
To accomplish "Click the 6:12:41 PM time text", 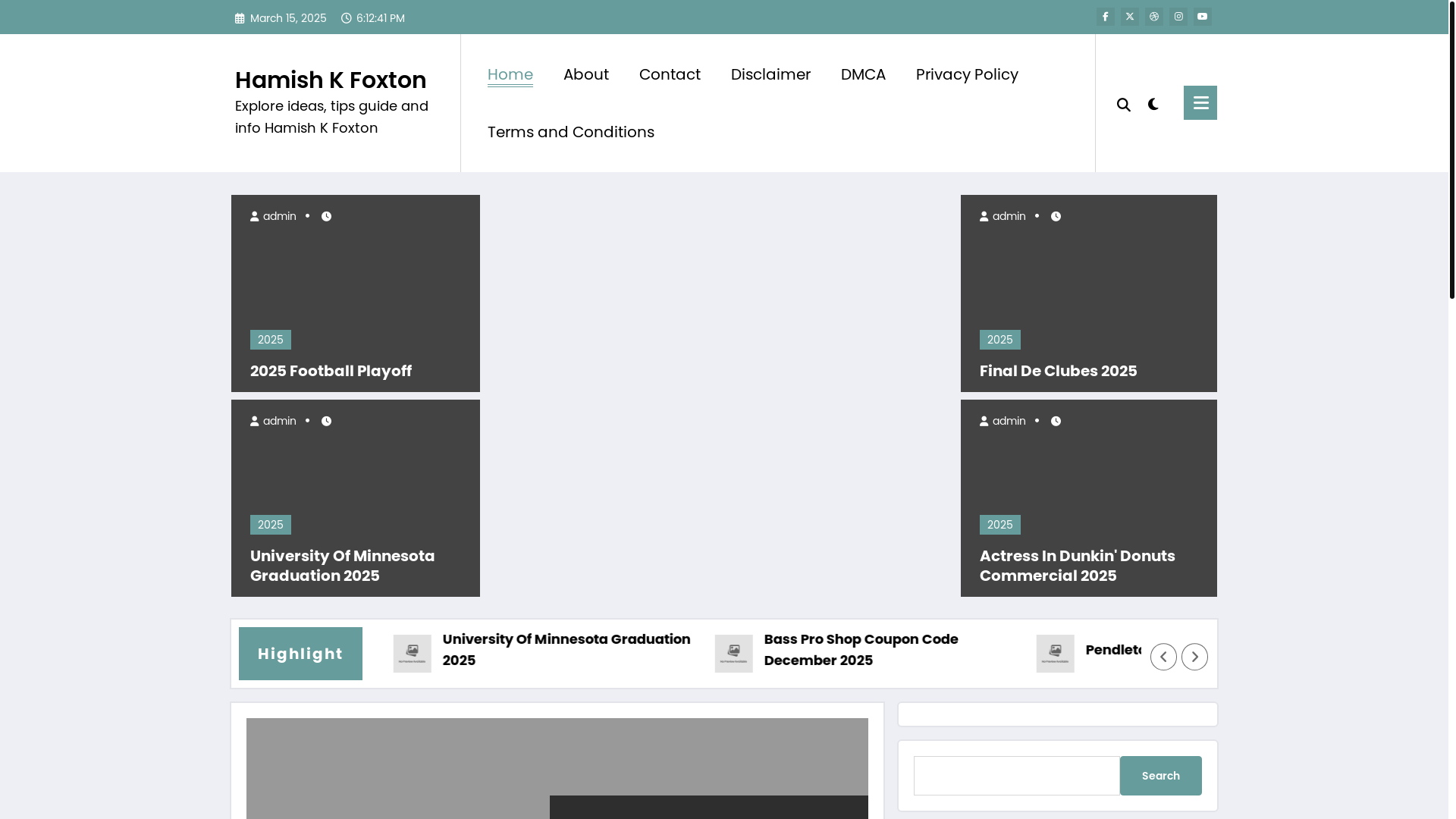I will pyautogui.click(x=381, y=18).
